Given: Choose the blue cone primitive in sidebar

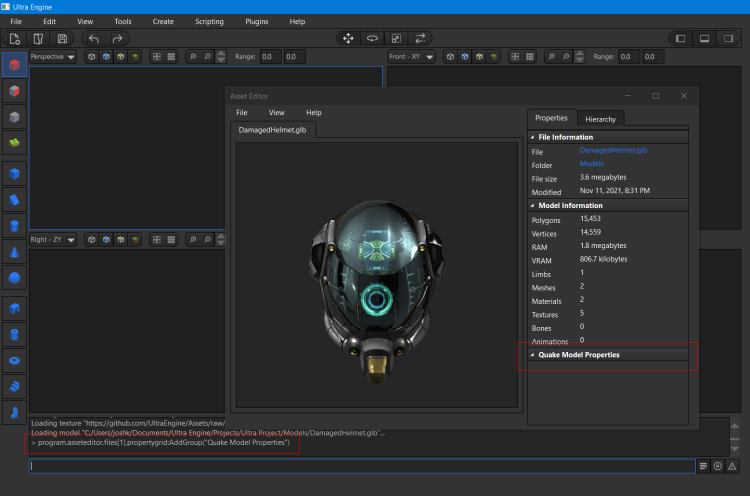Looking at the screenshot, I should pyautogui.click(x=15, y=251).
